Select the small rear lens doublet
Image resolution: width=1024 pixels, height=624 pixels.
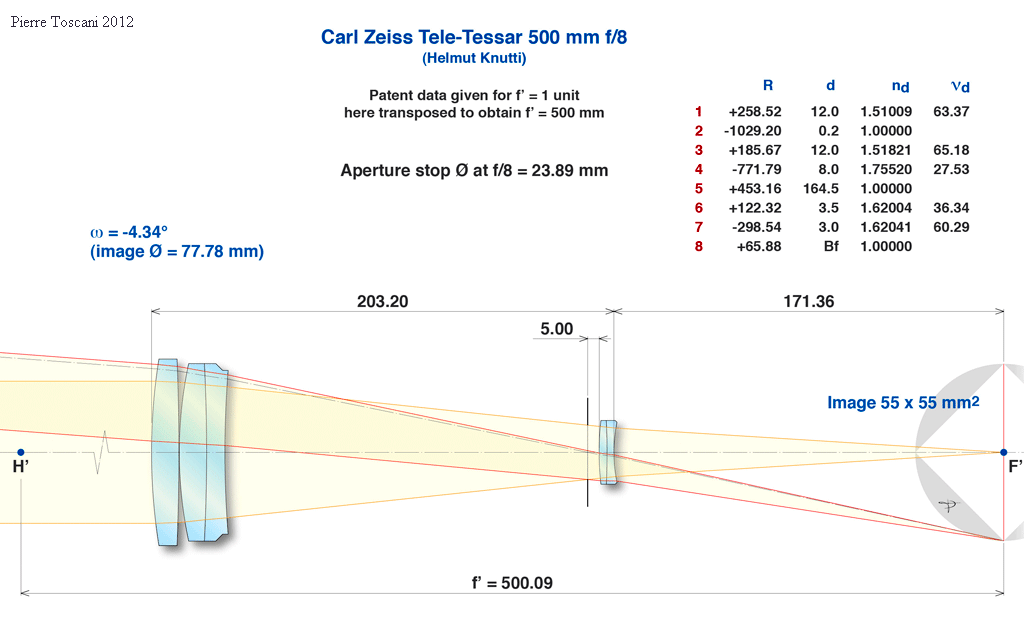(x=608, y=452)
